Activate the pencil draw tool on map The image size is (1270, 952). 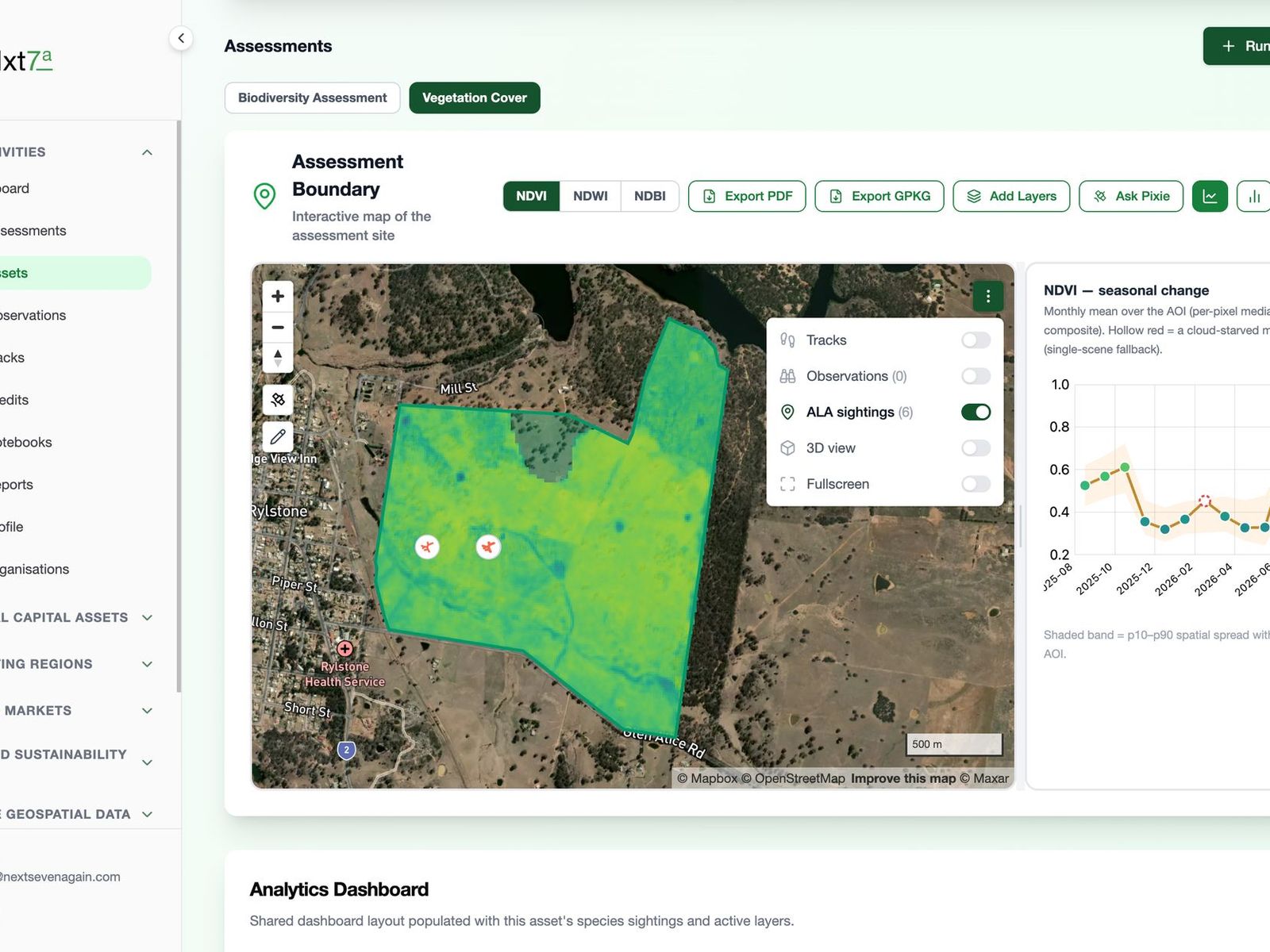pos(278,436)
